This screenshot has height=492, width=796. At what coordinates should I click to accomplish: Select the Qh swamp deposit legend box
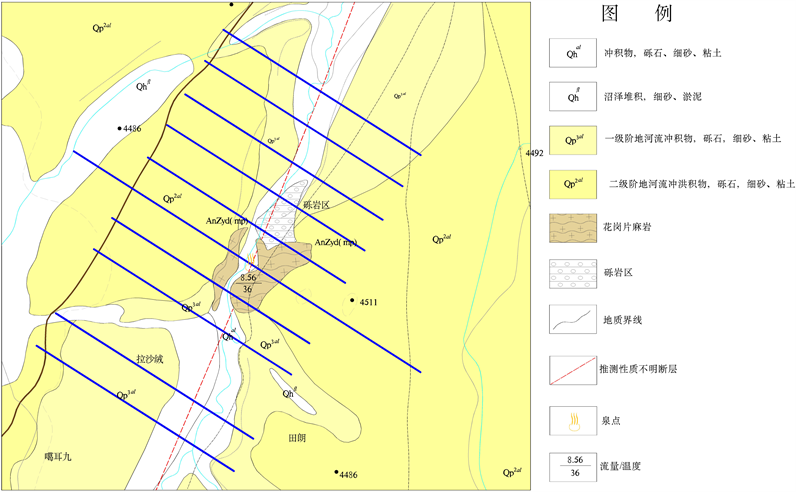pyautogui.click(x=573, y=96)
